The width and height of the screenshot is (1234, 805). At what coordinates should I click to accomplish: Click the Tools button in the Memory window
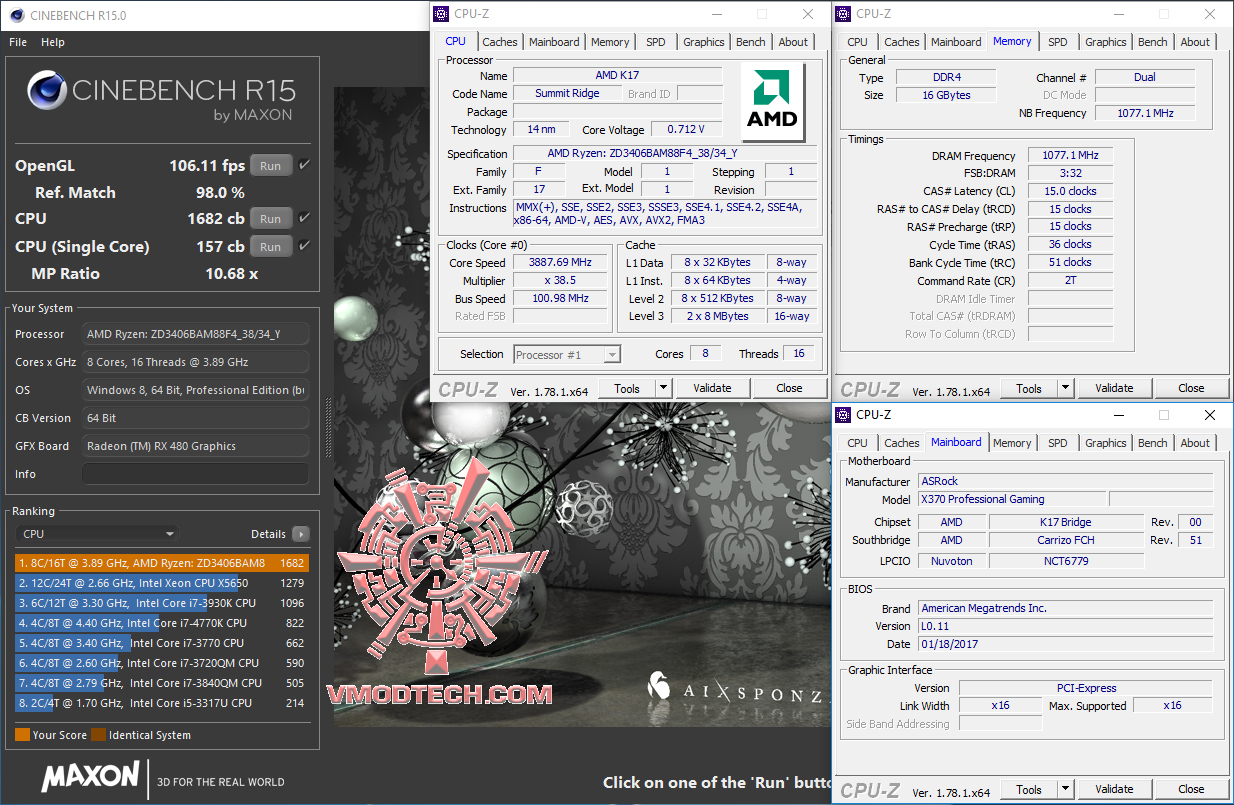(1029, 388)
